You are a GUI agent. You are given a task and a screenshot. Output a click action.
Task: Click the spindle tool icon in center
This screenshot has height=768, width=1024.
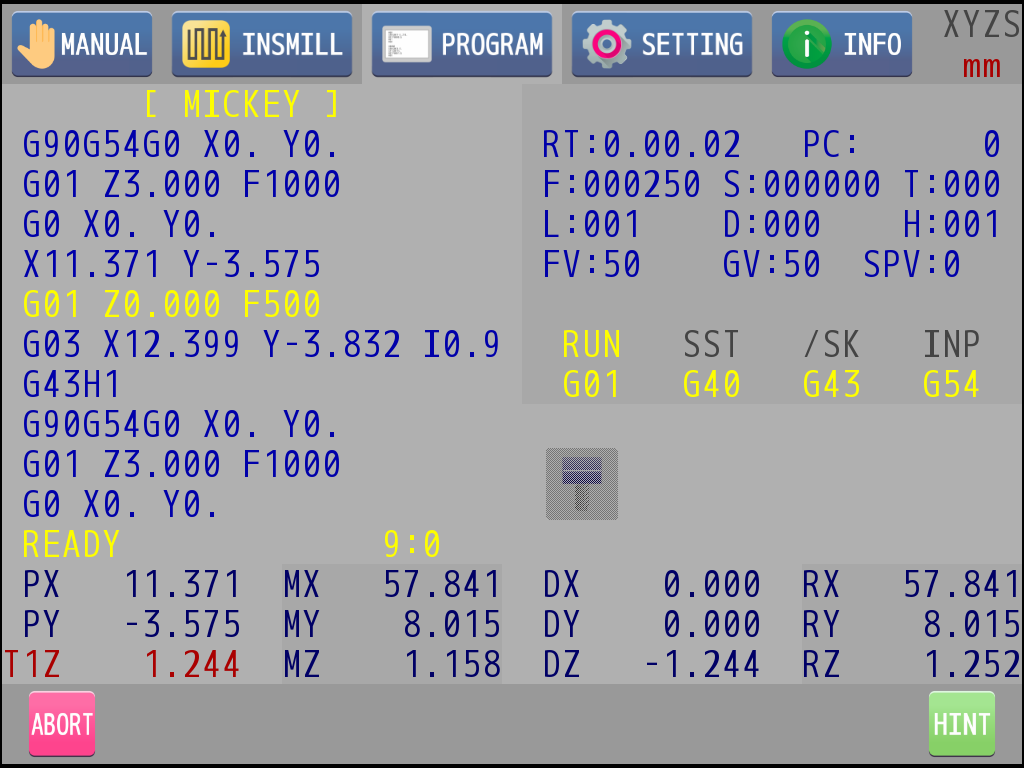pos(581,484)
